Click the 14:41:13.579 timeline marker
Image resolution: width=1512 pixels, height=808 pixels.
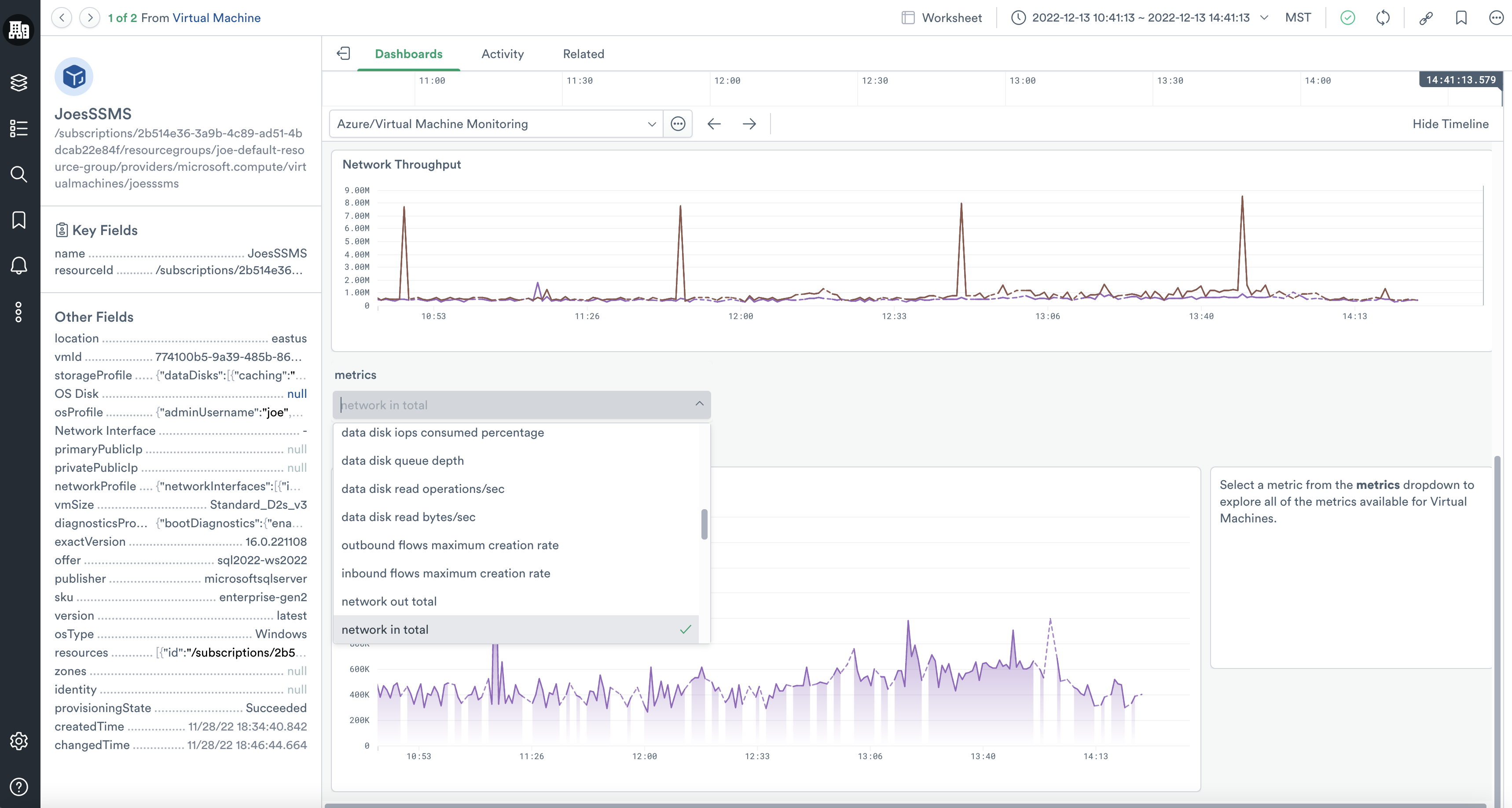[x=1461, y=80]
